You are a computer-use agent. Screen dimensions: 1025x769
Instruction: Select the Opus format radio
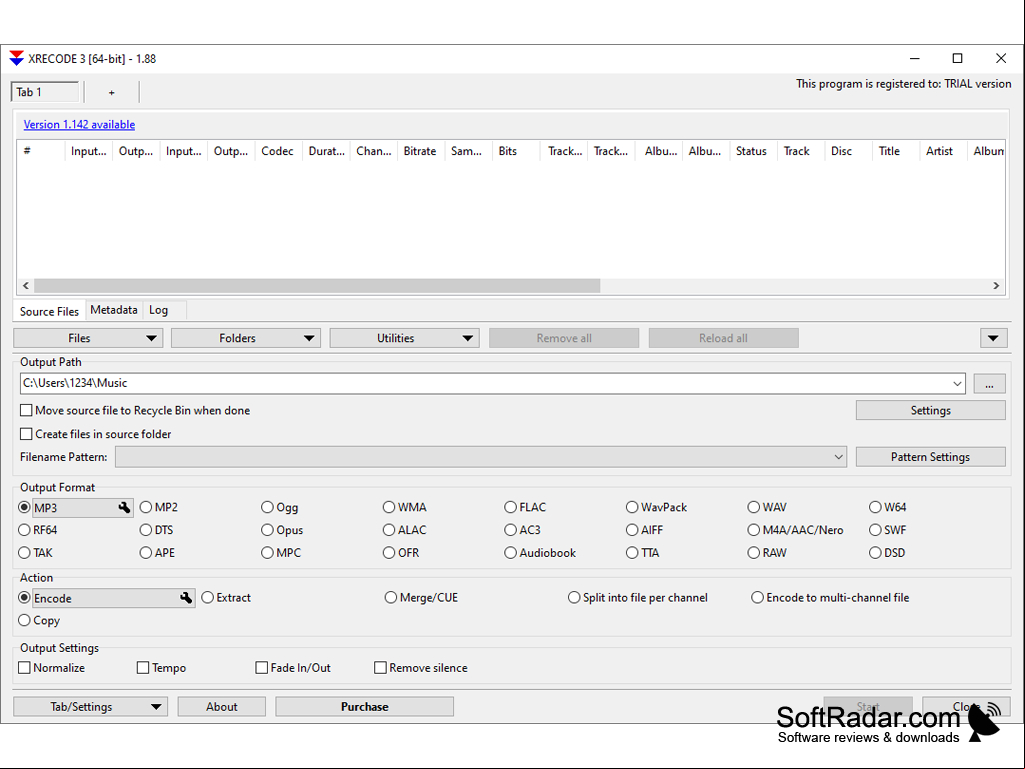[x=267, y=530]
